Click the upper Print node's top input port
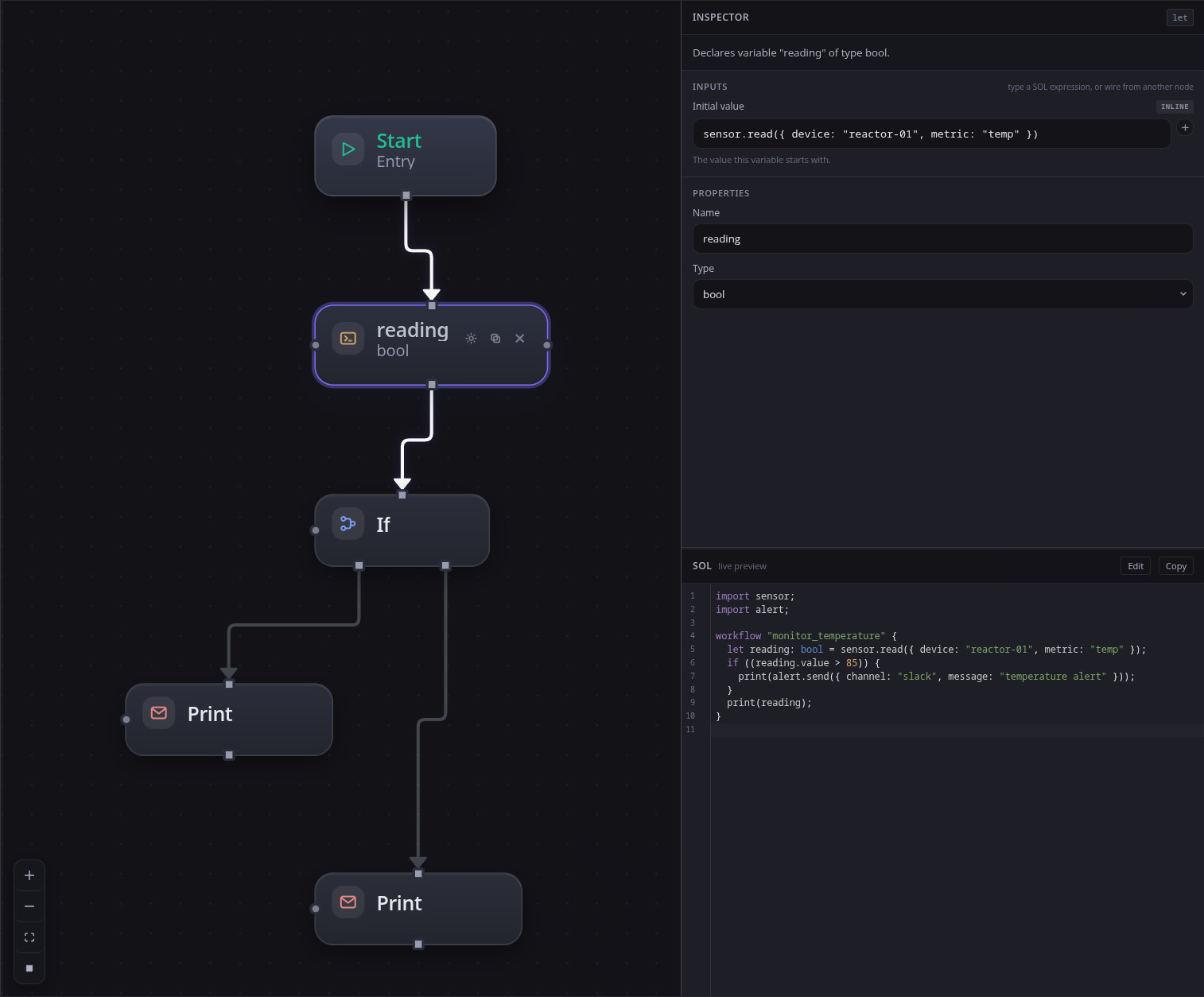The width and height of the screenshot is (1204, 997). (229, 685)
